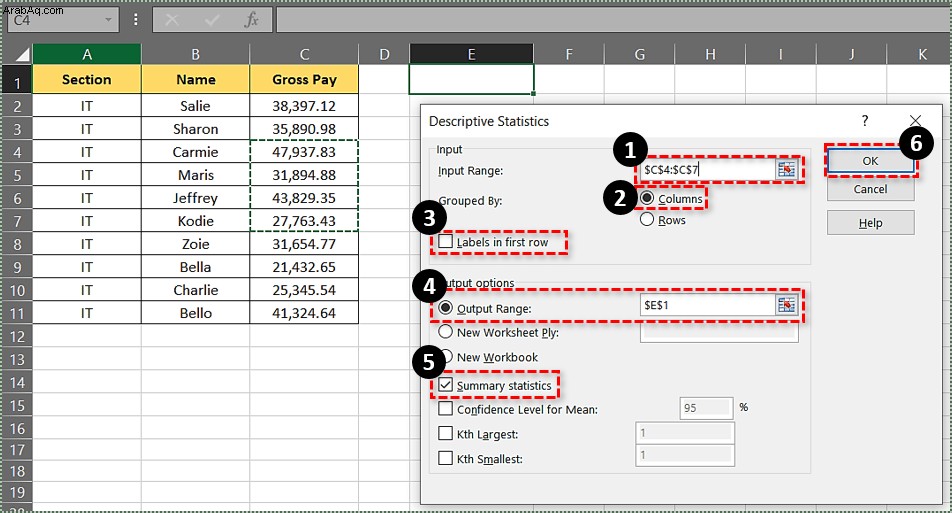The width and height of the screenshot is (952, 513).
Task: Click the cell containing Charlie
Action: pyautogui.click(x=196, y=290)
